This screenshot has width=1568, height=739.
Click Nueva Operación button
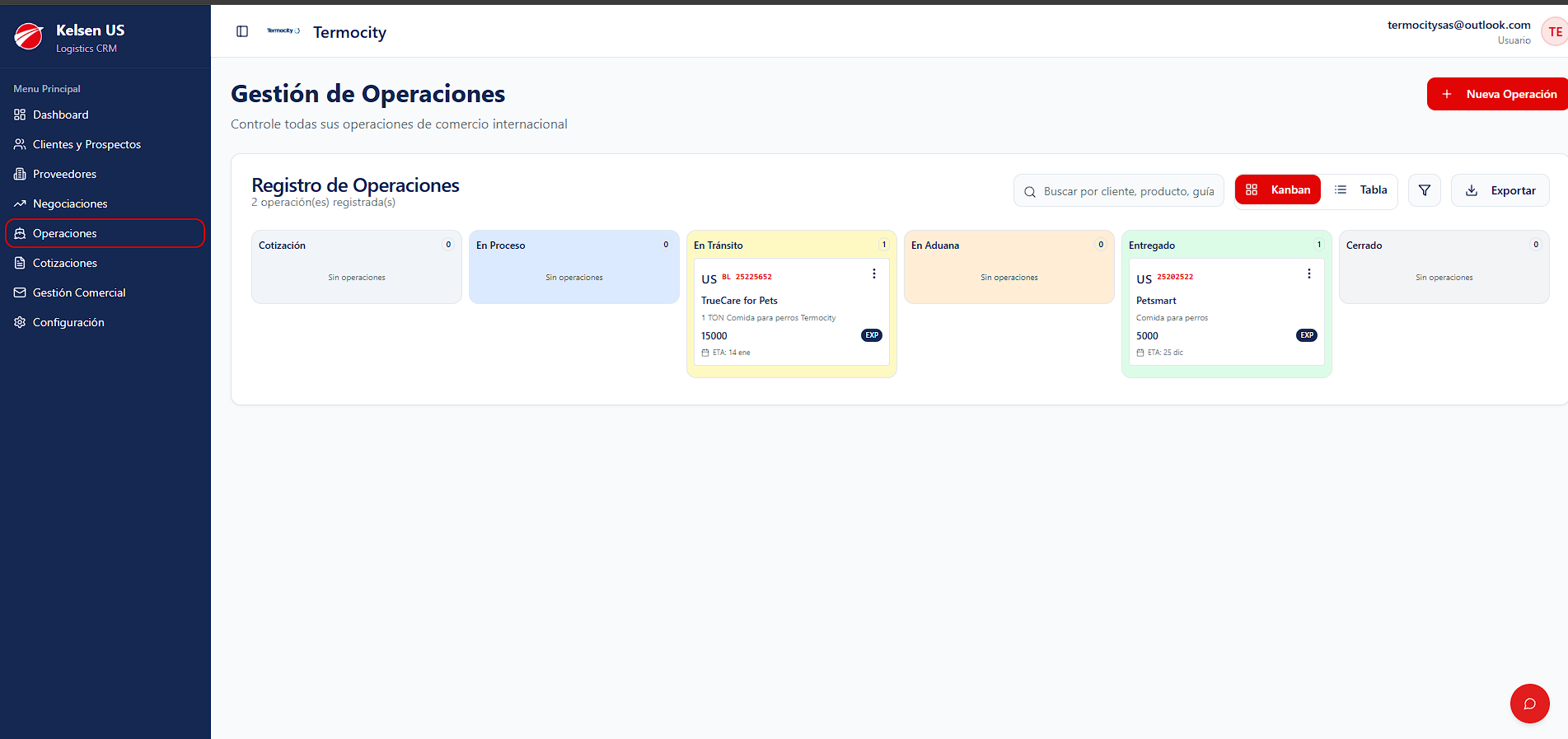(x=1498, y=94)
